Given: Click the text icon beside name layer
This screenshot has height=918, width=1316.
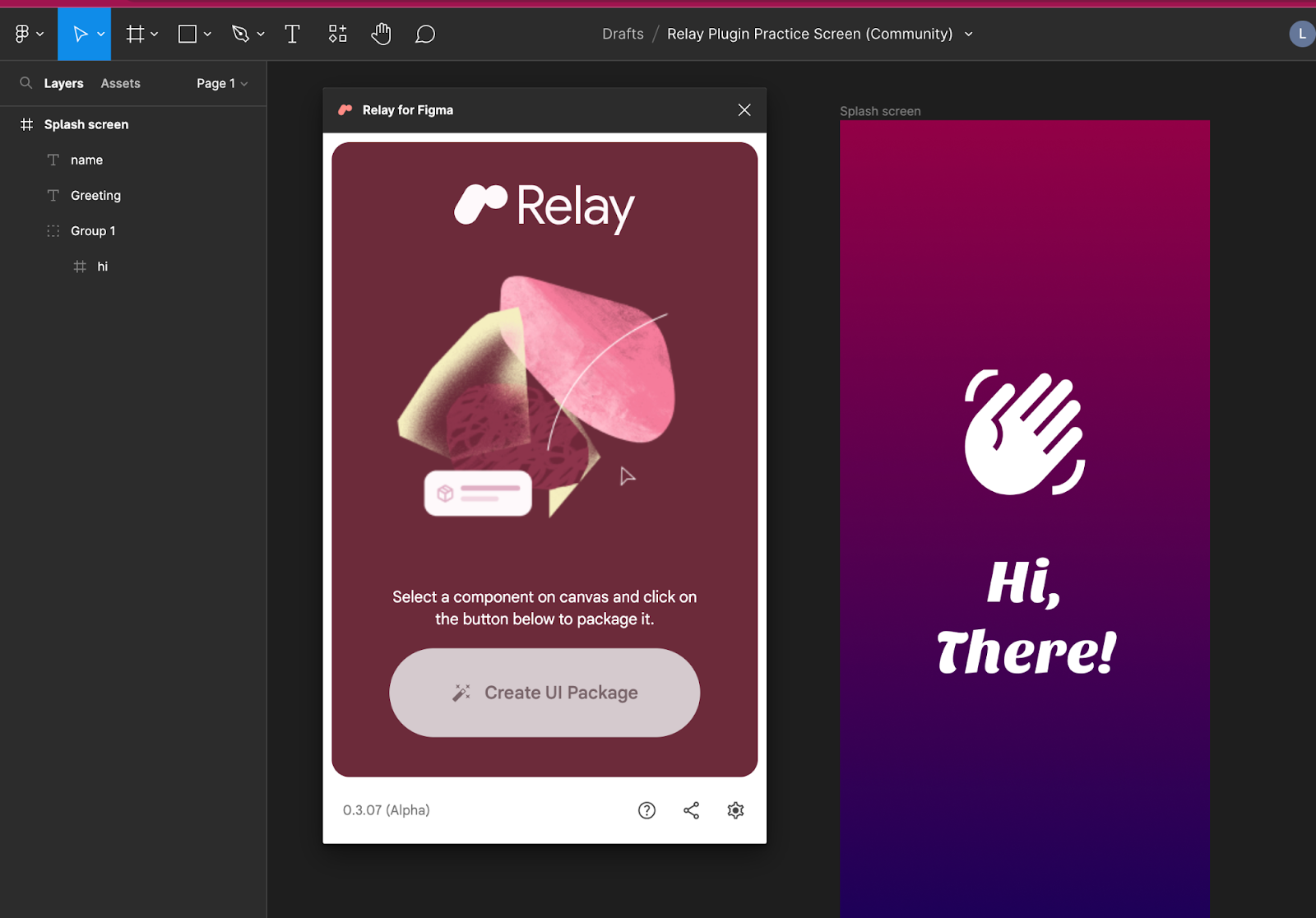Looking at the screenshot, I should 53,160.
